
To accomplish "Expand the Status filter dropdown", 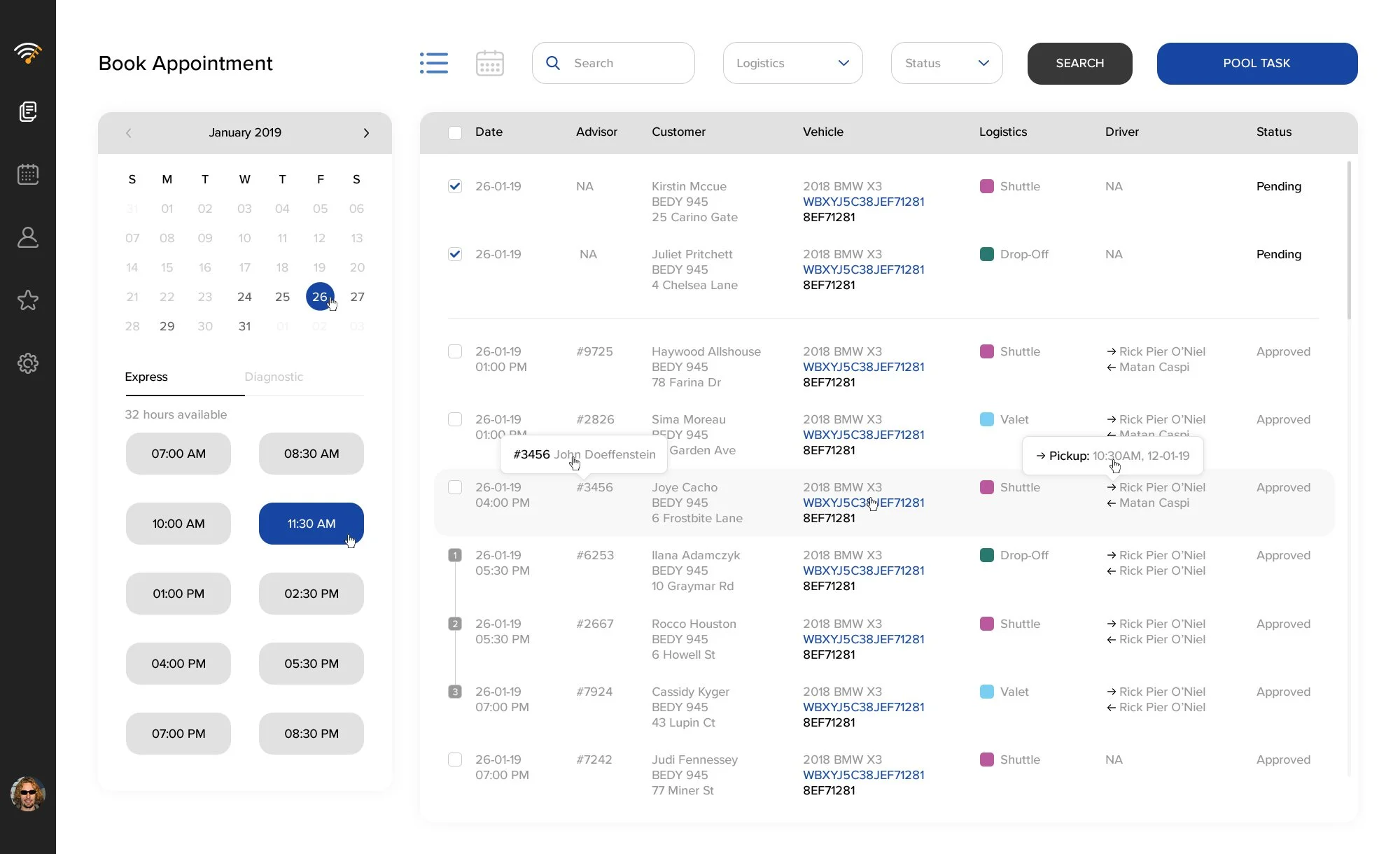I will [x=946, y=63].
